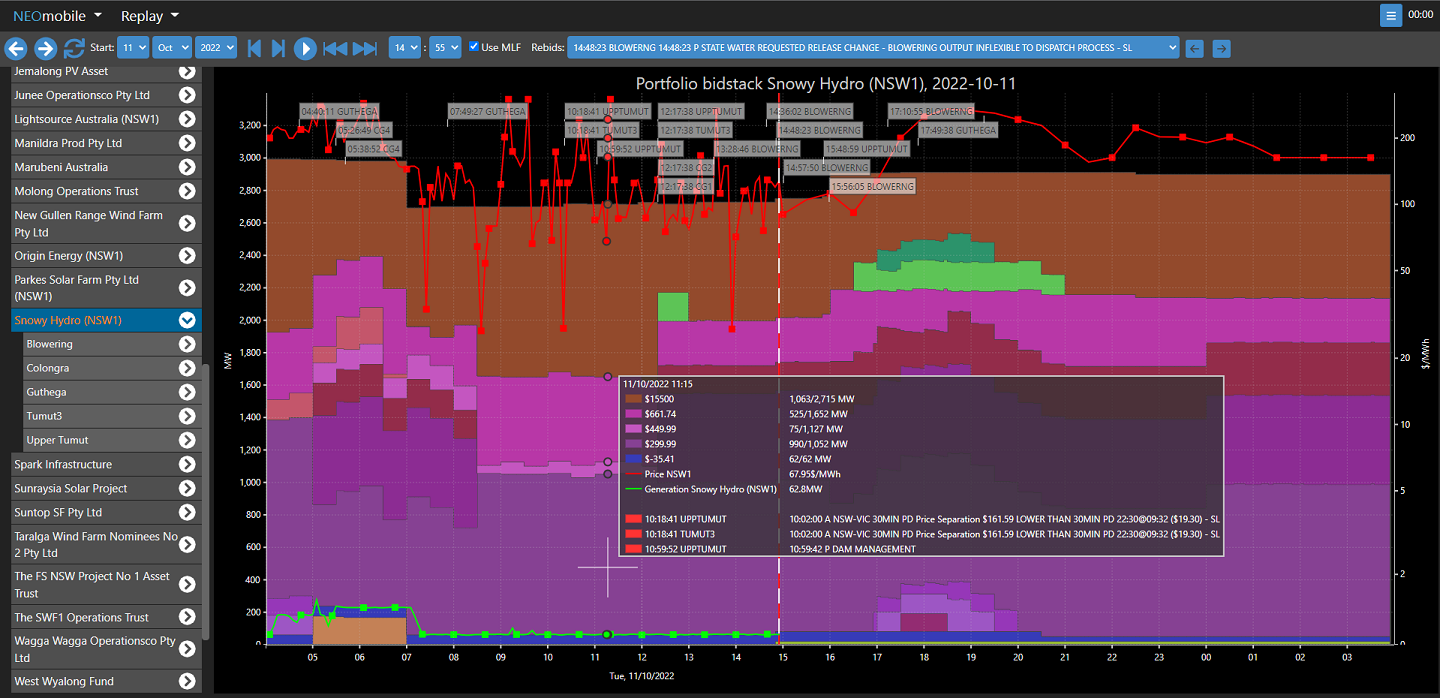The image size is (1440, 698).
Task: Select Colongra station in sidebar
Action: 112,368
